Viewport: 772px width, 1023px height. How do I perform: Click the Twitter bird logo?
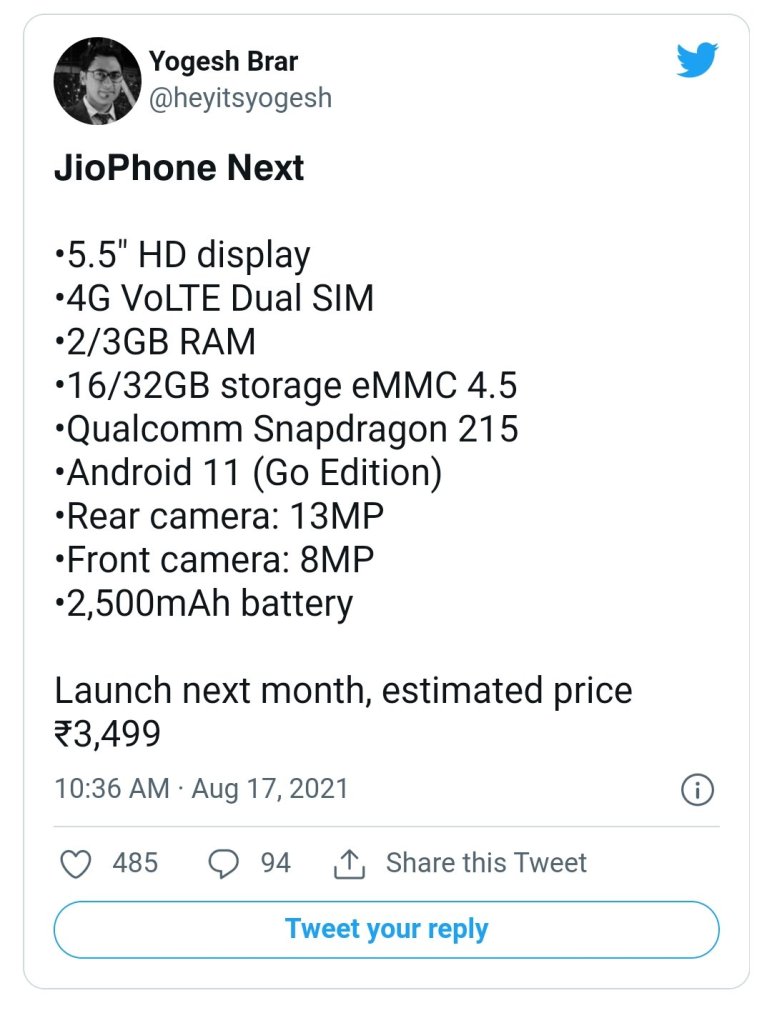(696, 62)
